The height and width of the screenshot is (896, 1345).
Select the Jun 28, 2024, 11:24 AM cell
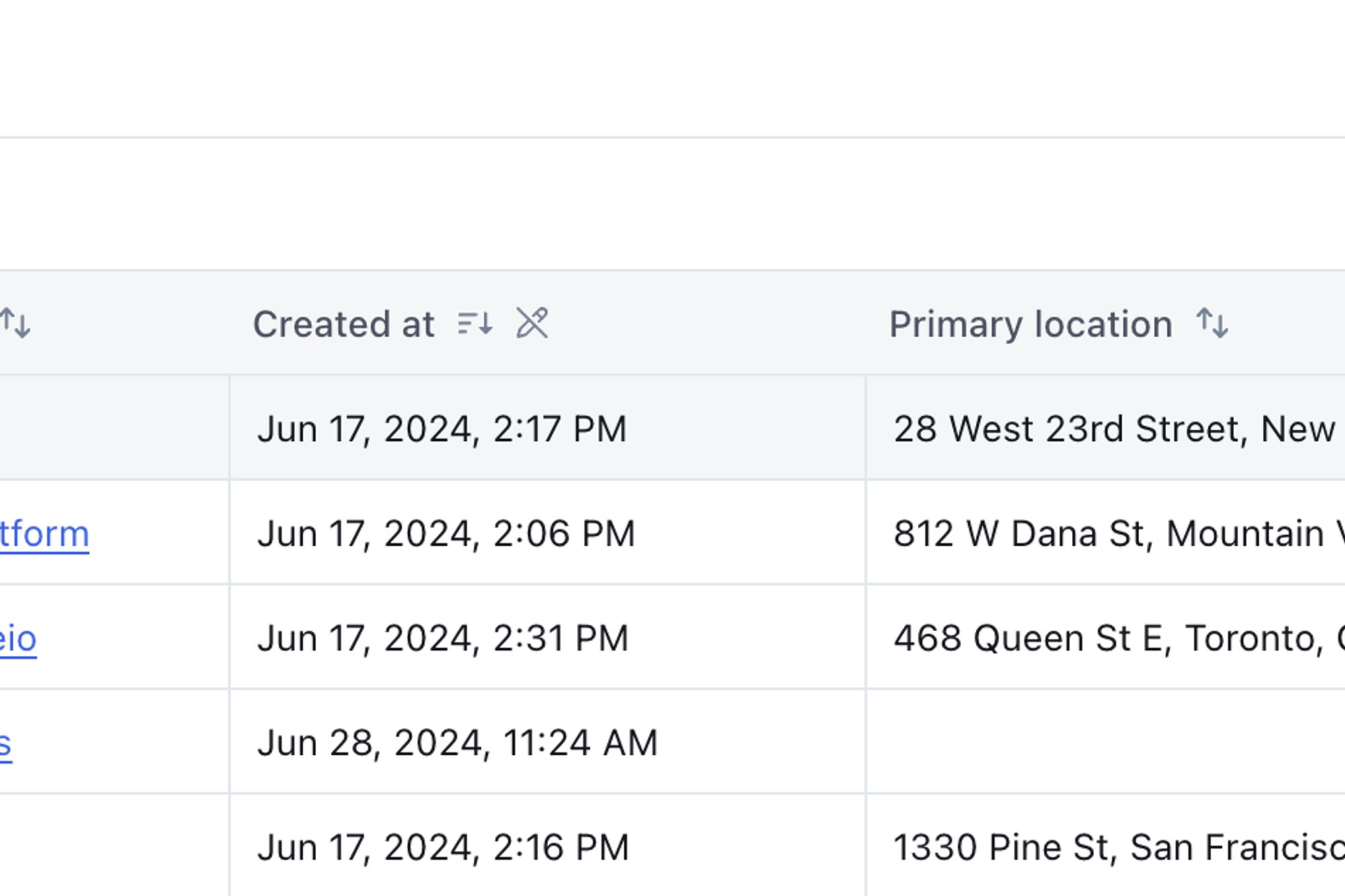[547, 742]
